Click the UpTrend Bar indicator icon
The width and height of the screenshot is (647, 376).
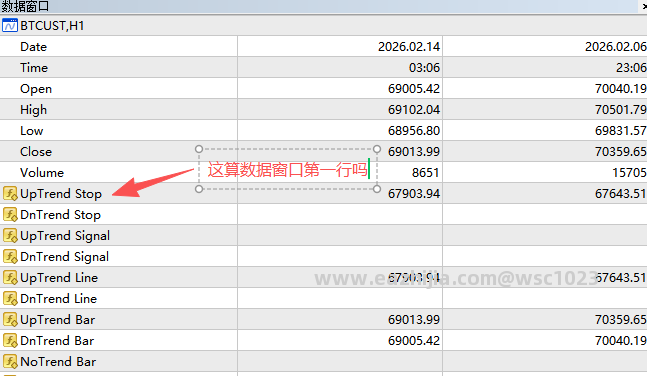[x=10, y=319]
